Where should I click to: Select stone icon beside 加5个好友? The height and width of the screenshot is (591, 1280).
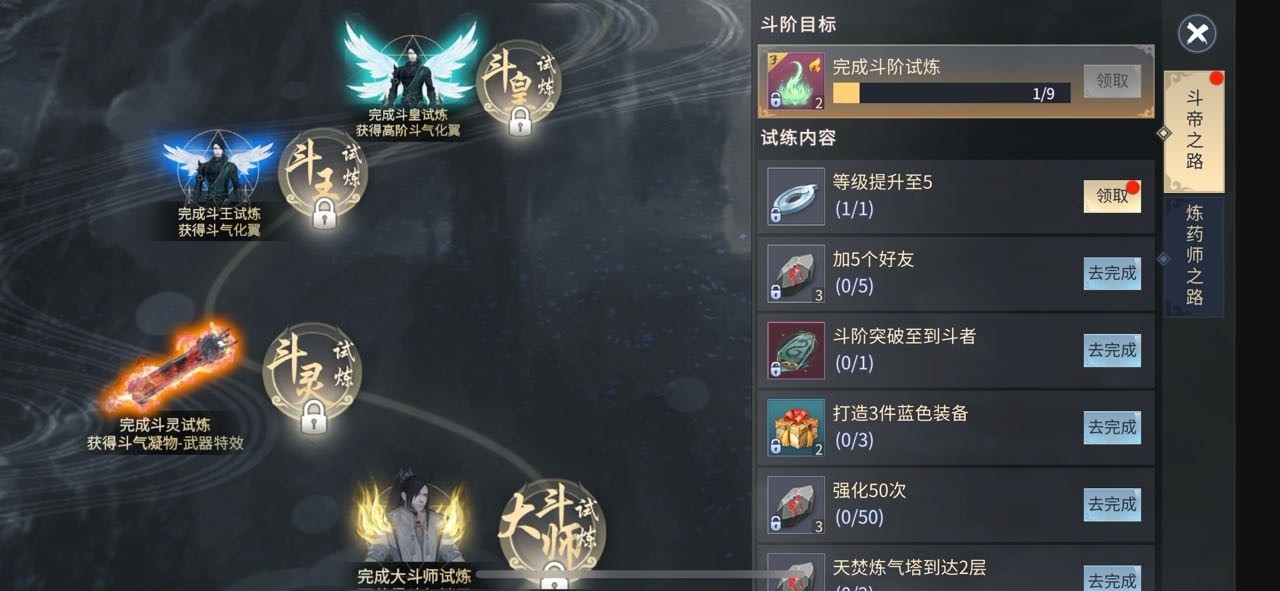[x=796, y=273]
